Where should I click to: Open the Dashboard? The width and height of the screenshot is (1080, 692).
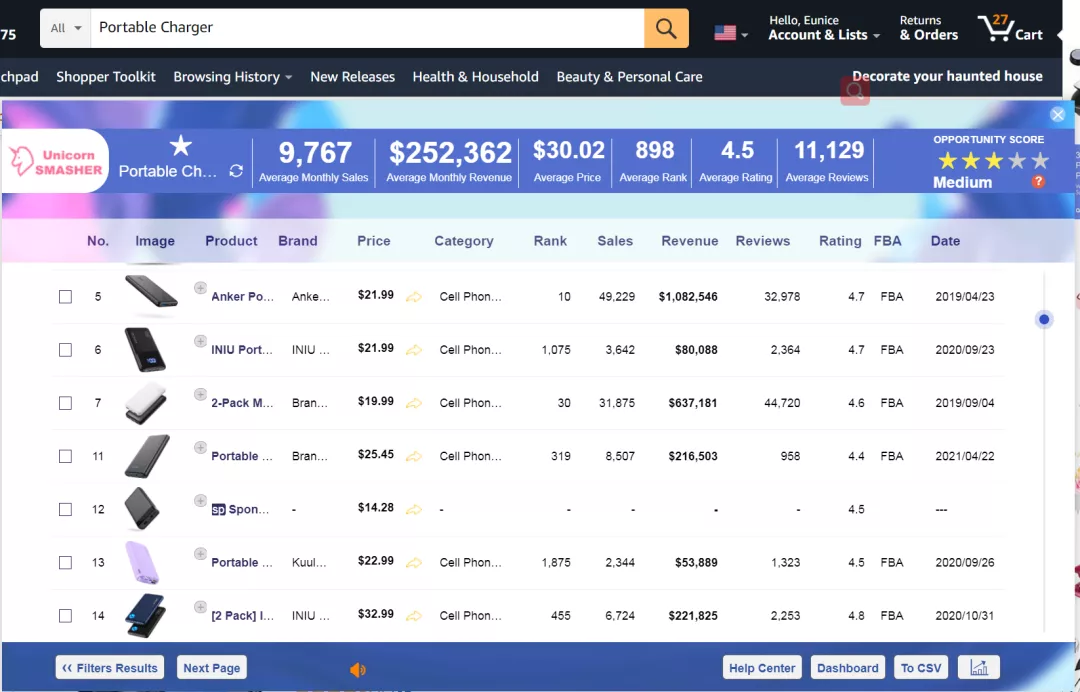coord(847,667)
